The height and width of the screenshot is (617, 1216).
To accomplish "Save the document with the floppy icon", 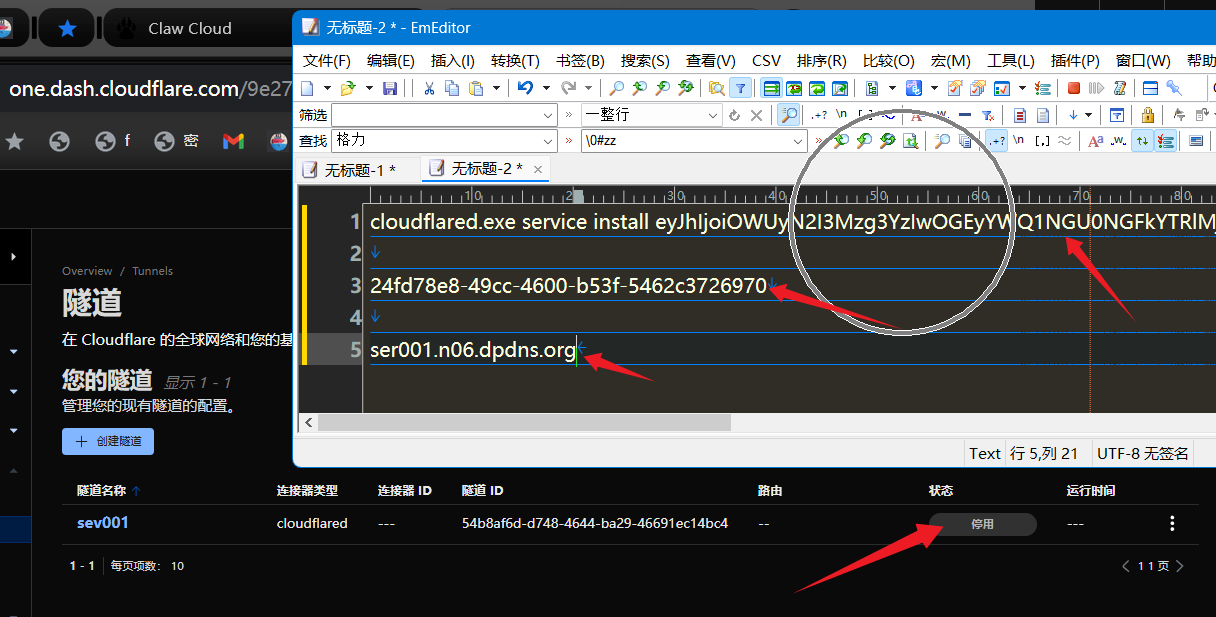I will 390,88.
